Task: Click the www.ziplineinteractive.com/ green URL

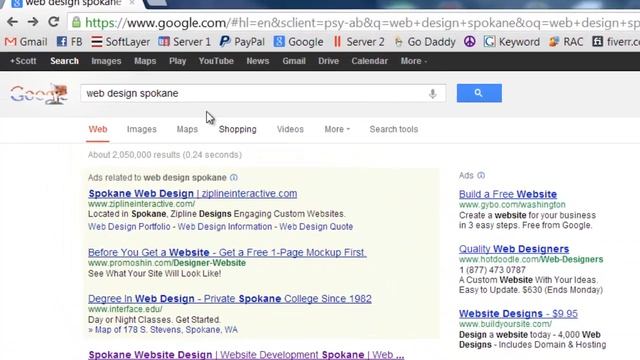Action: click(141, 204)
